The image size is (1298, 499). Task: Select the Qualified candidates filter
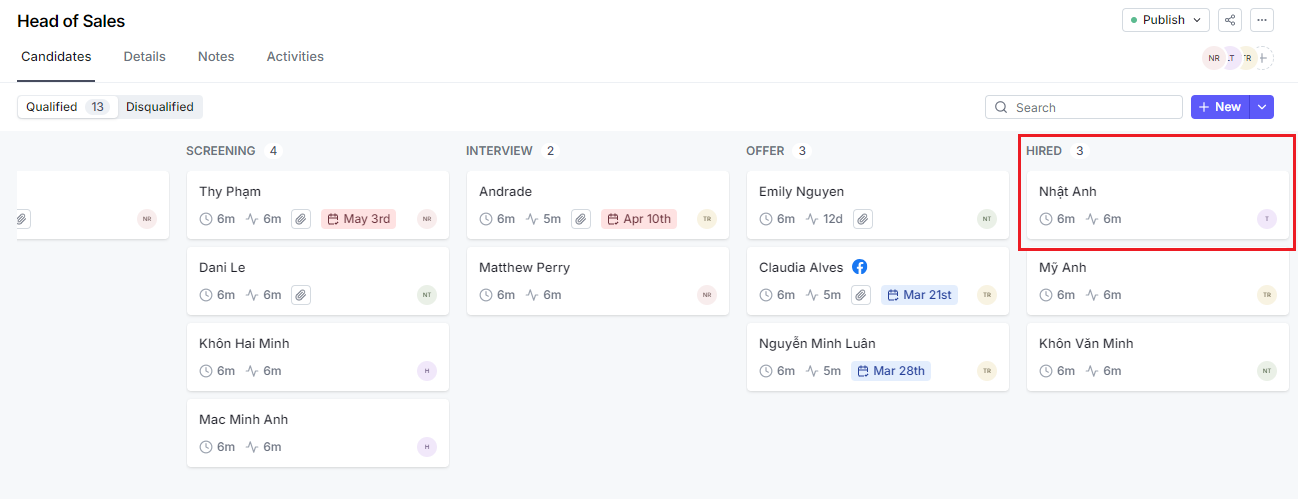click(66, 107)
